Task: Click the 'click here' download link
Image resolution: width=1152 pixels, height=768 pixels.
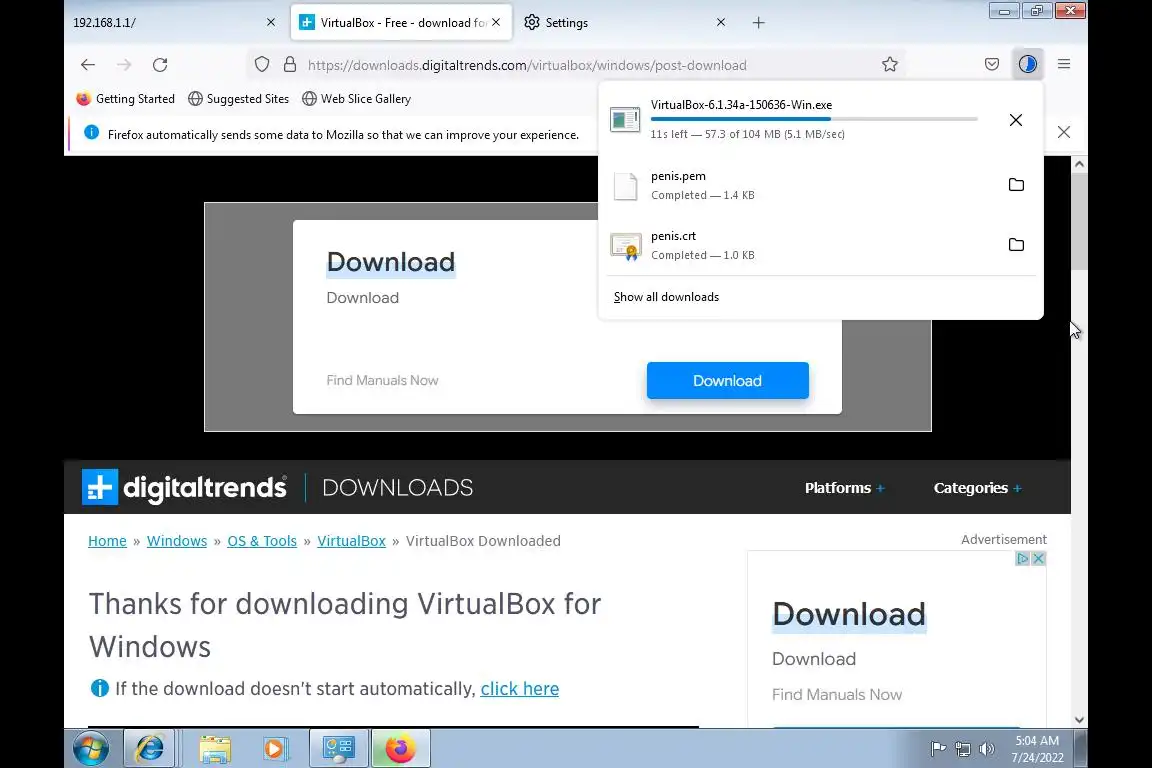Action: 519,689
